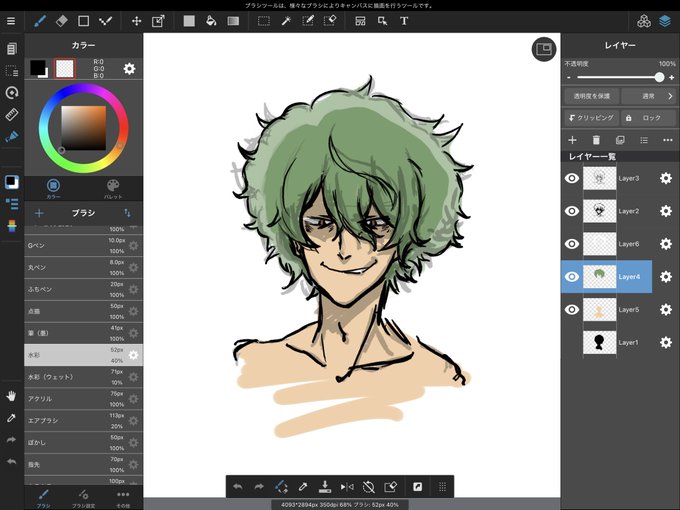The height and width of the screenshot is (510, 680).
Task: Toggle visibility of Layer5
Action: (572, 310)
